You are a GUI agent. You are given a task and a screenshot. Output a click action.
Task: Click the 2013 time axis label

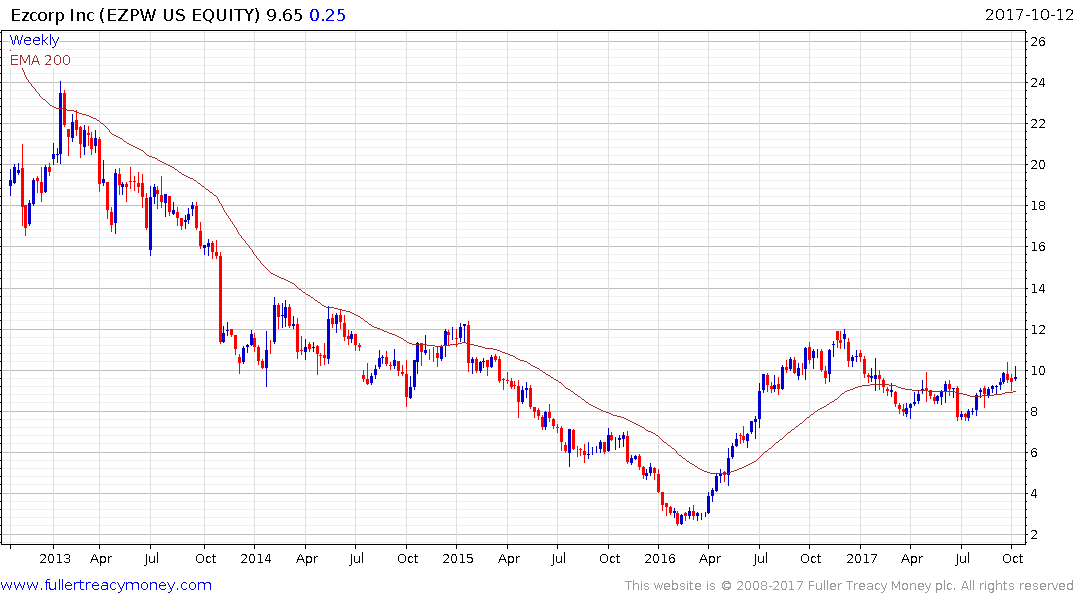point(55,558)
